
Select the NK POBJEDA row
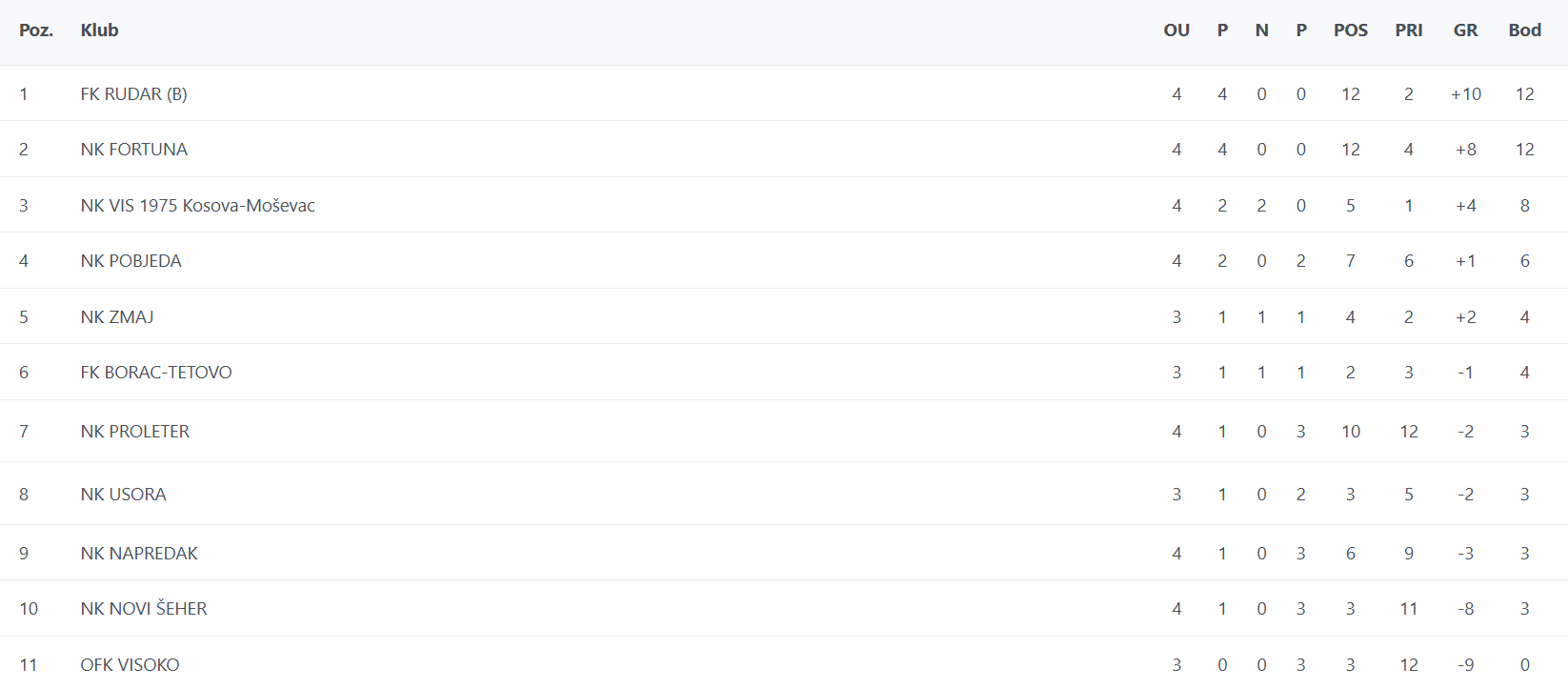[131, 261]
